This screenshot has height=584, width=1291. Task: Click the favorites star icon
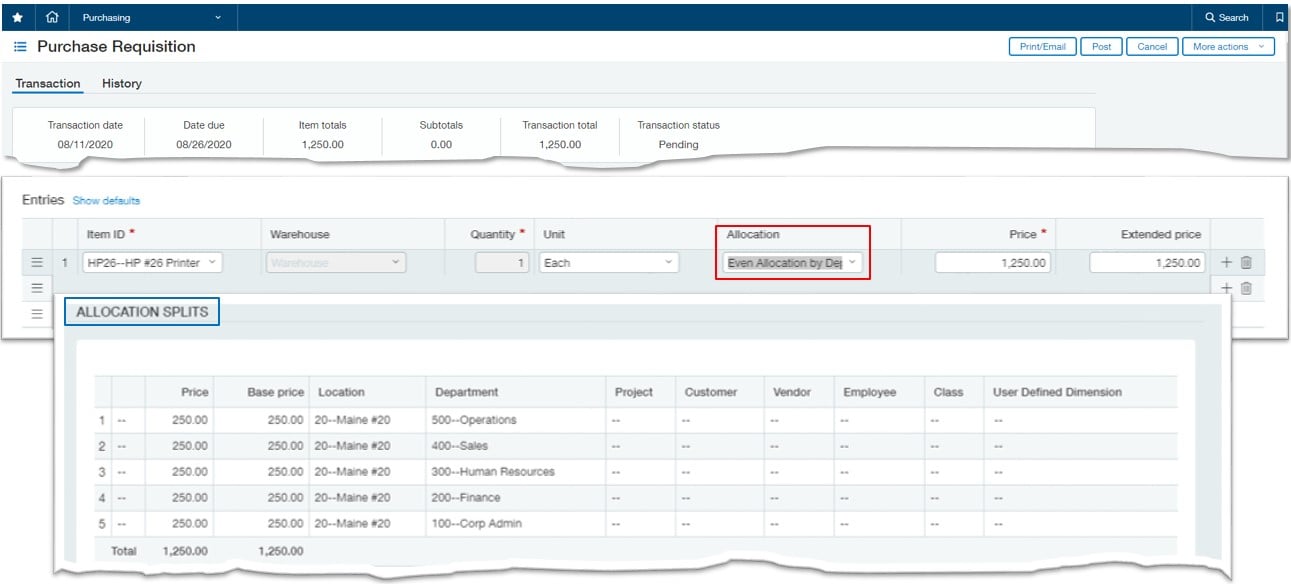point(17,17)
